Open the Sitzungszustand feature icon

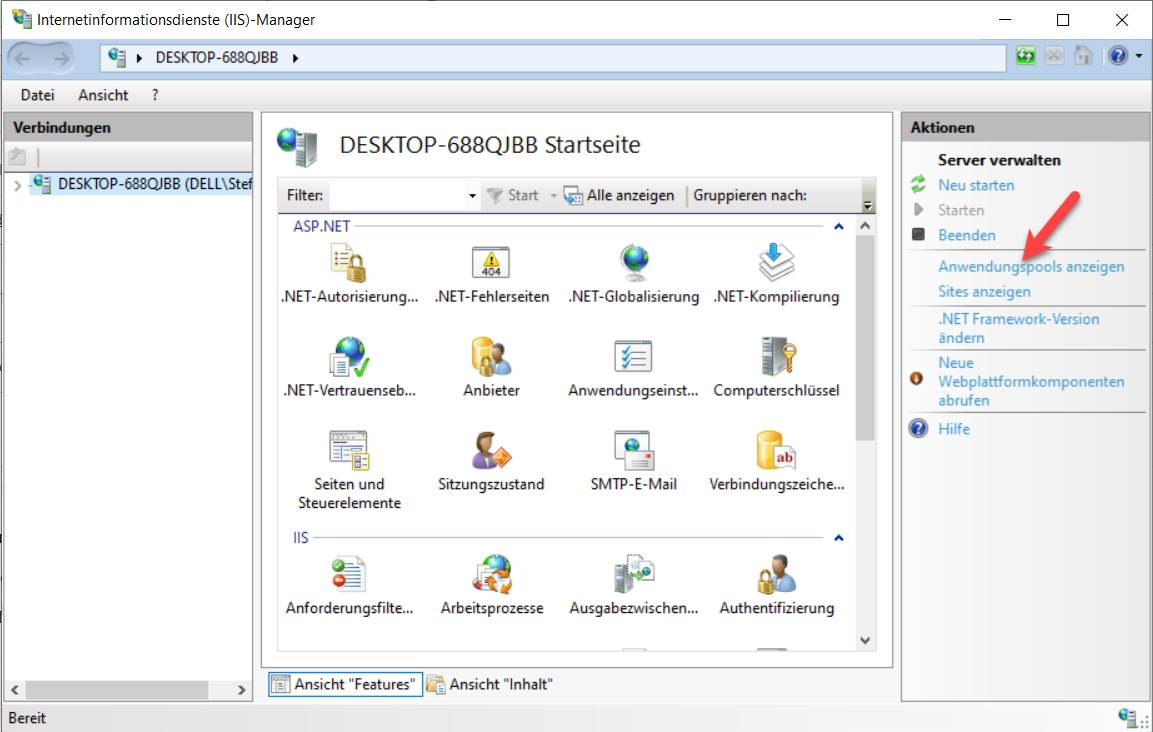tap(491, 452)
